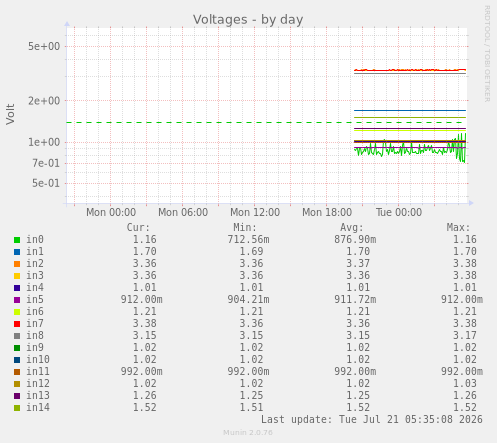497x443 pixels.
Task: Click the in4 dark blue legend swatch
Action: pyautogui.click(x=17, y=288)
